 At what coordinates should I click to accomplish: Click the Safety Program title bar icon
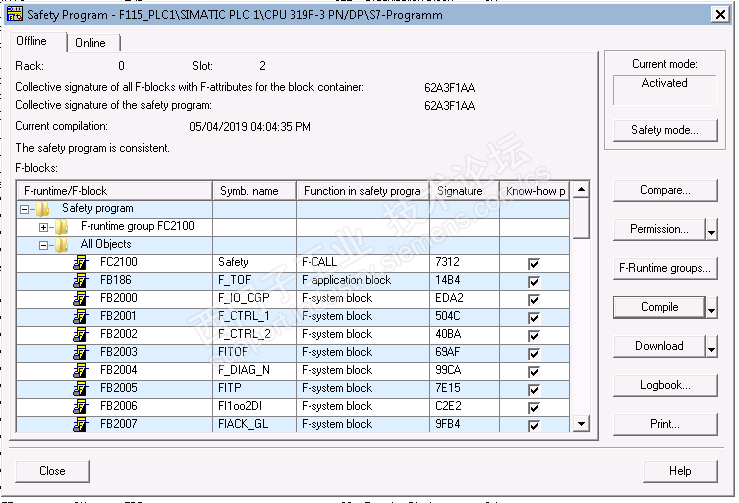15,15
